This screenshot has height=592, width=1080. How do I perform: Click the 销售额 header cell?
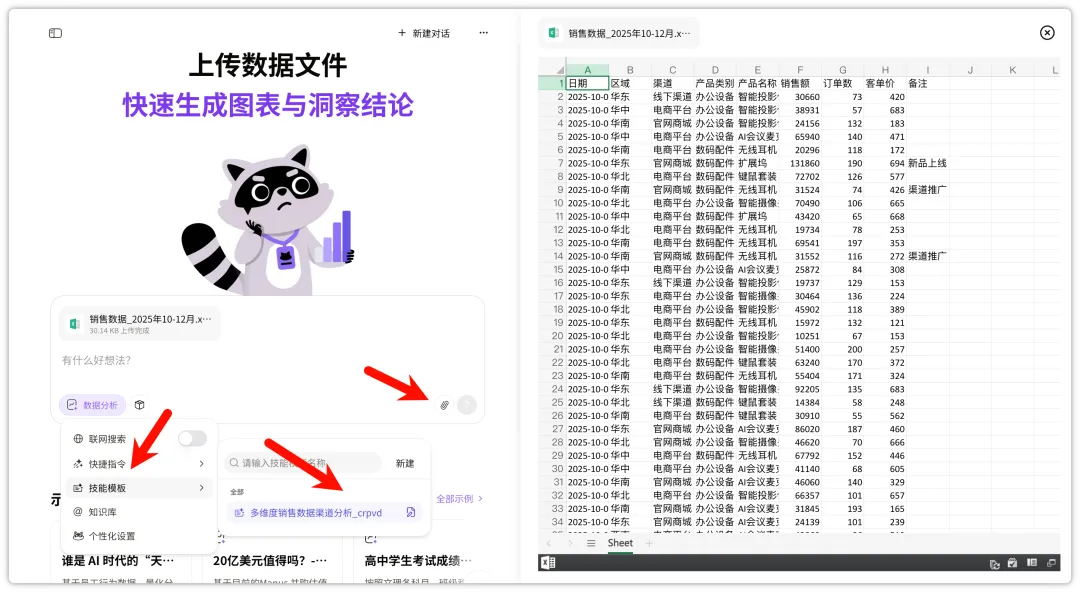point(800,83)
